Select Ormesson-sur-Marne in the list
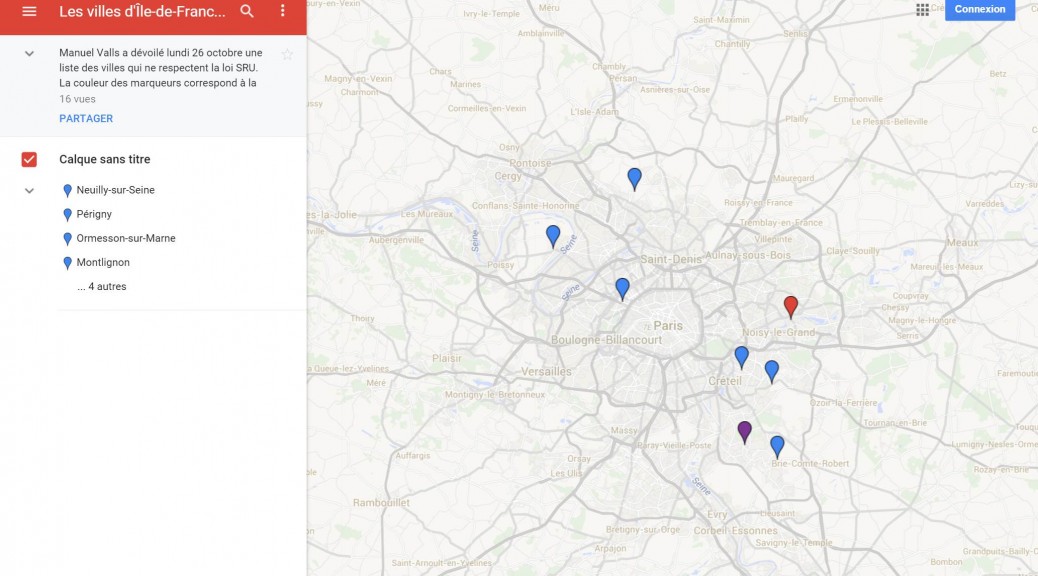This screenshot has width=1038, height=576. [x=125, y=238]
